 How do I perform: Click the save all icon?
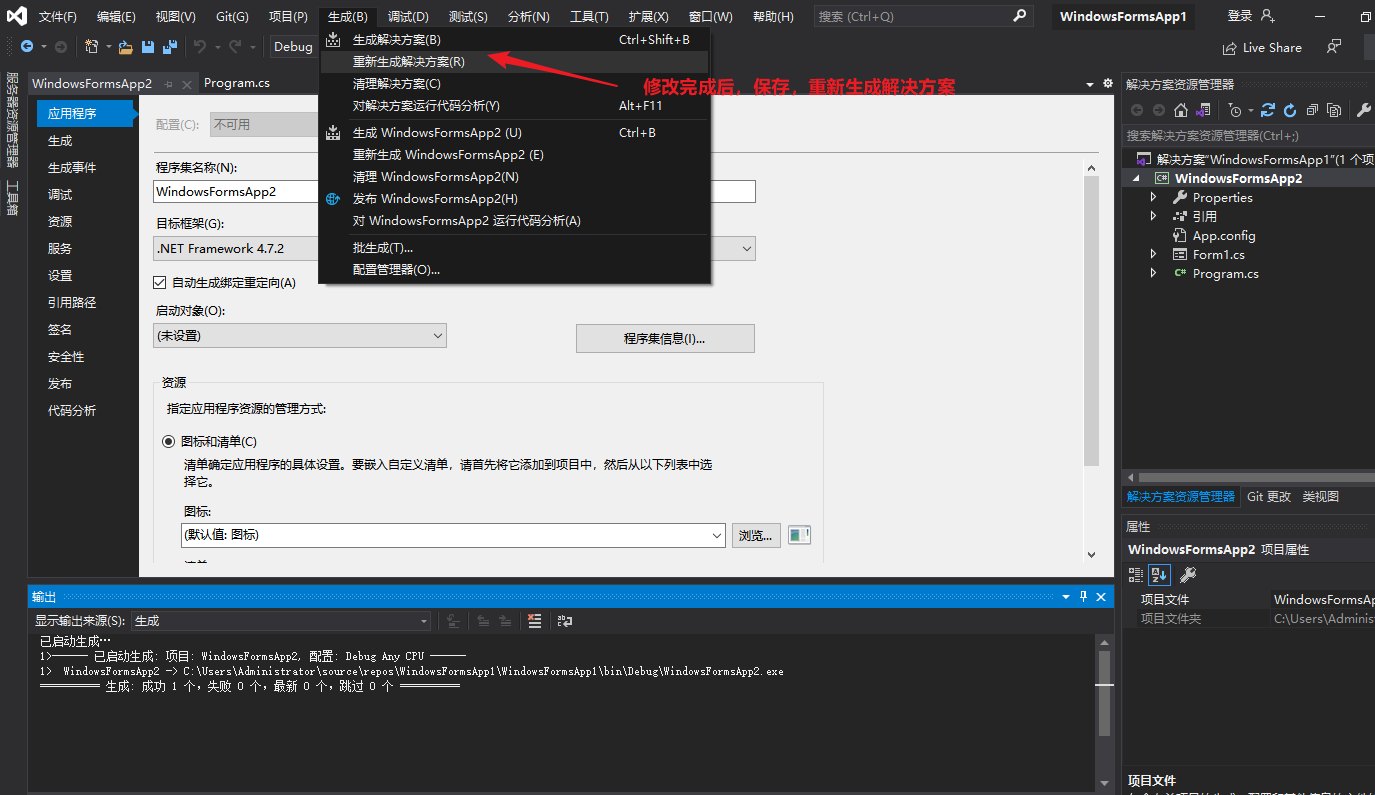(x=169, y=47)
